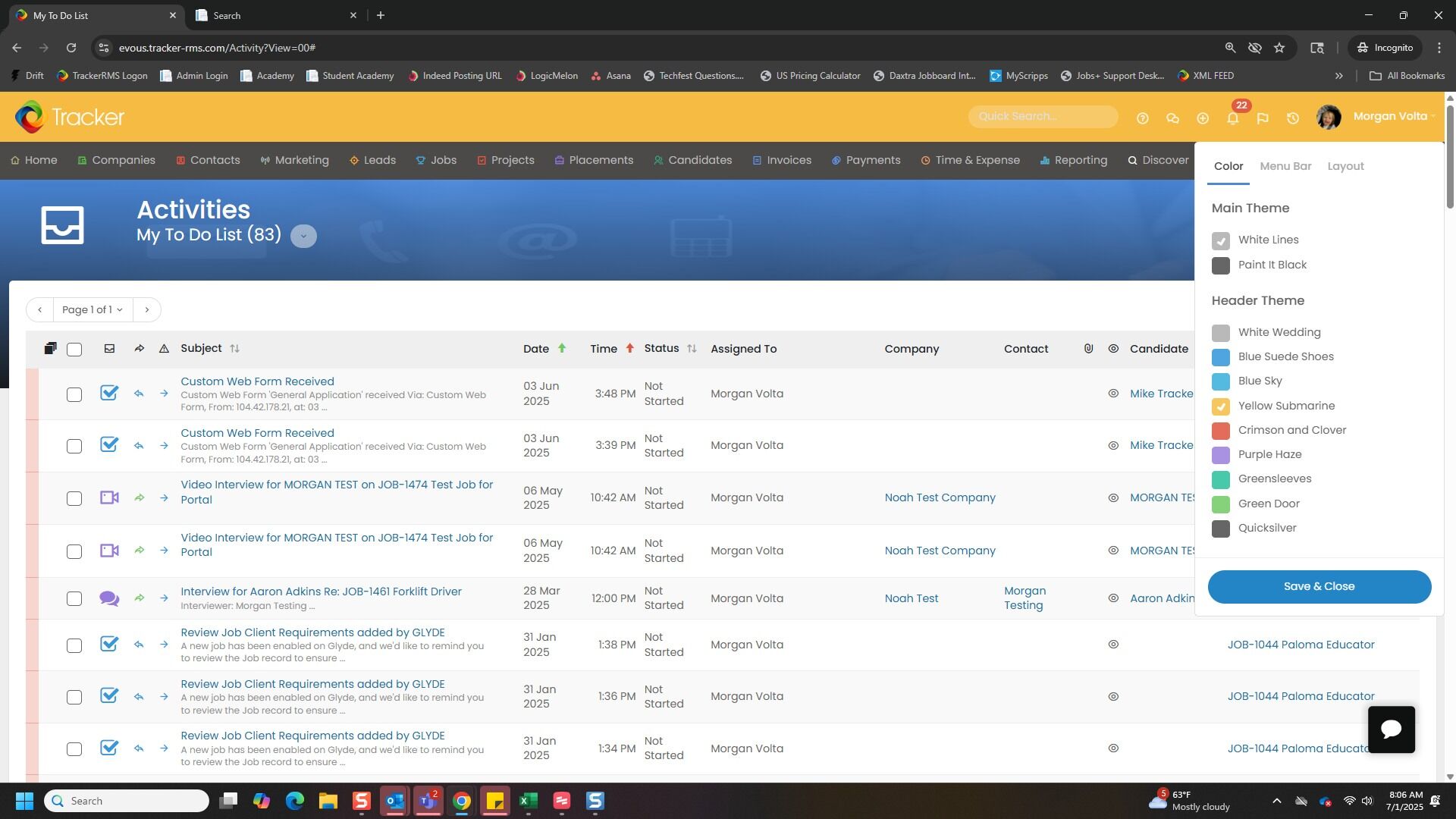1456x819 pixels.
Task: Click the video interview activity icon
Action: 109,497
